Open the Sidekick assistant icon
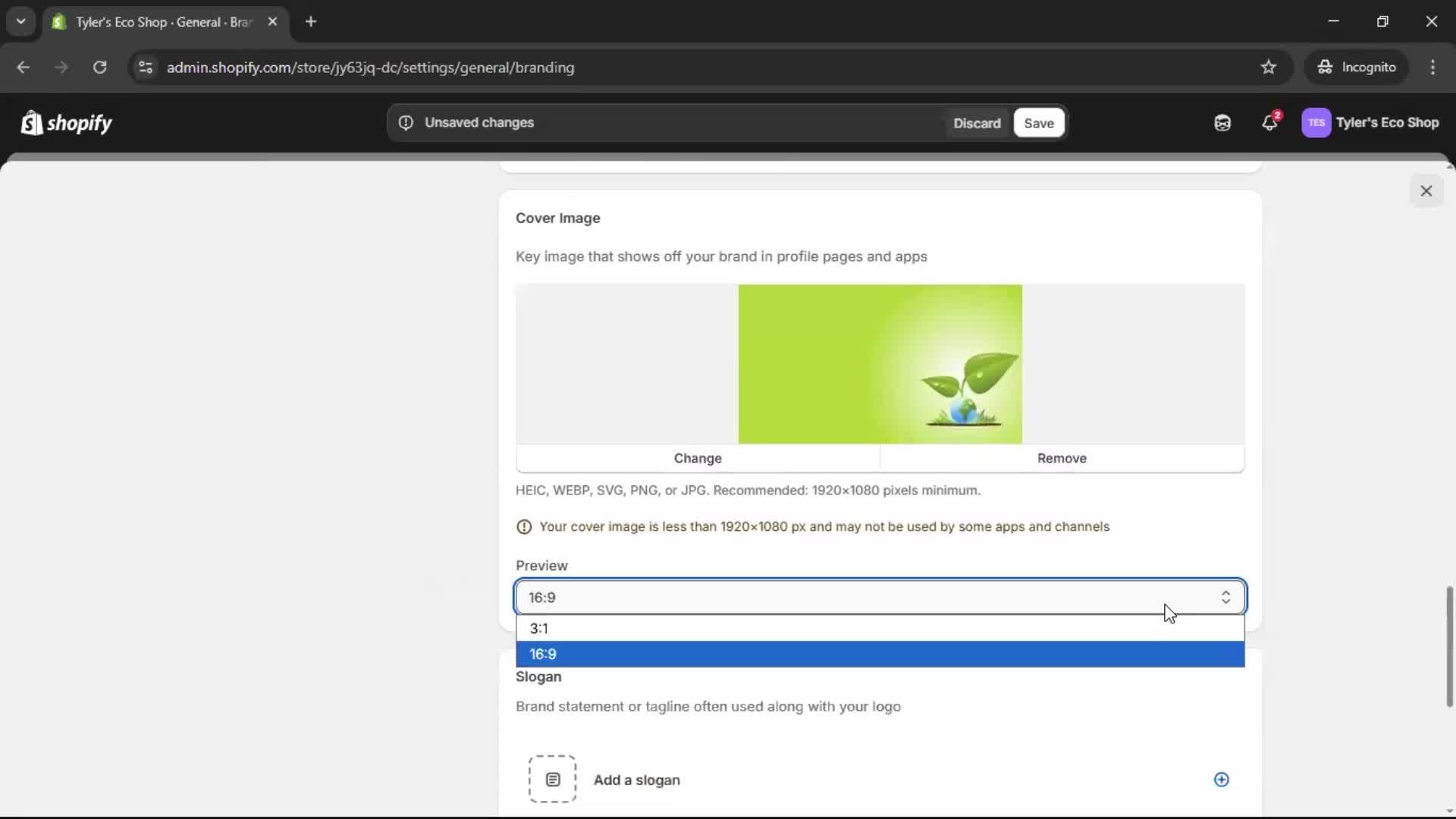The image size is (1456, 819). (1222, 123)
